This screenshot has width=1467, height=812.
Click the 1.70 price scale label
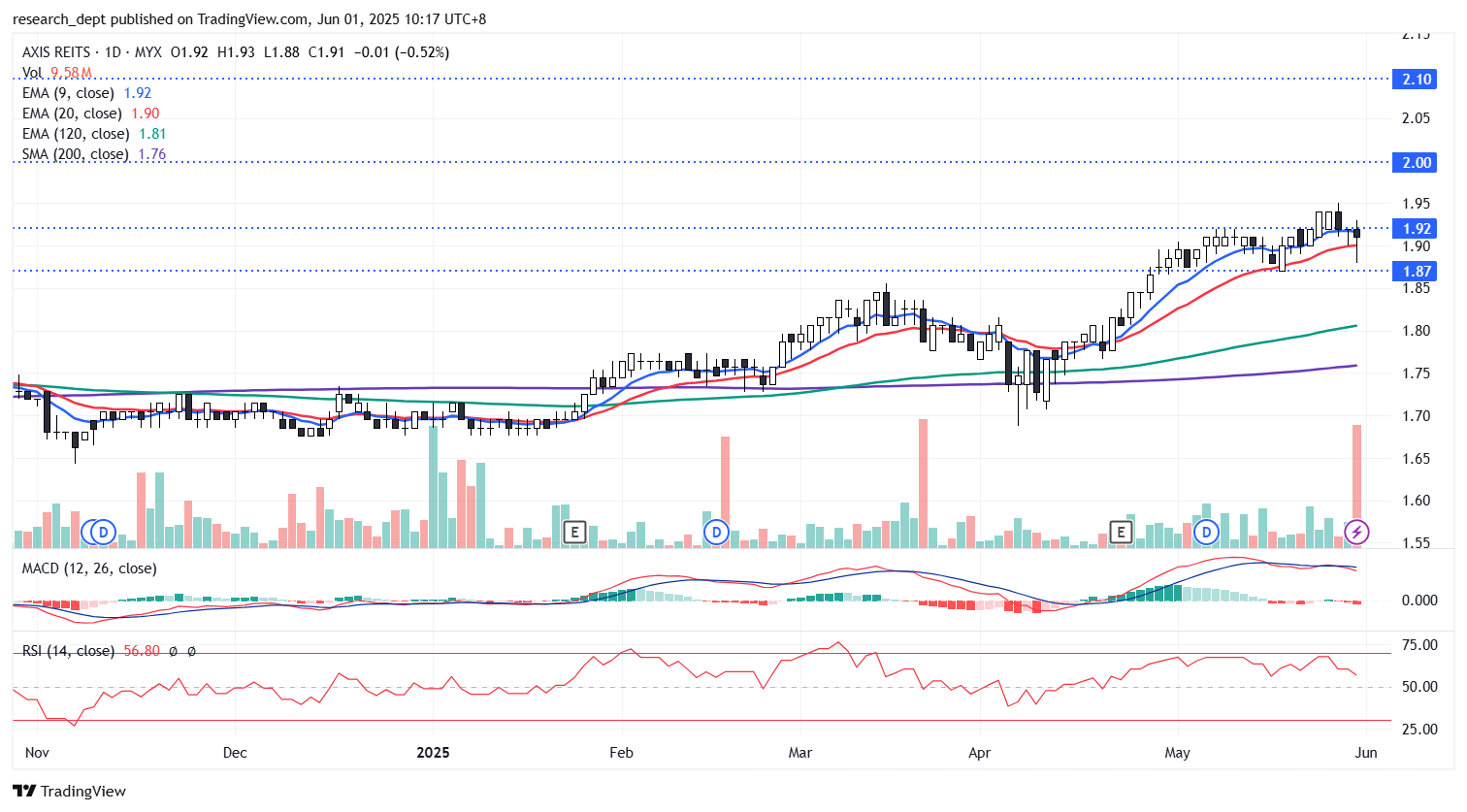[x=1417, y=416]
